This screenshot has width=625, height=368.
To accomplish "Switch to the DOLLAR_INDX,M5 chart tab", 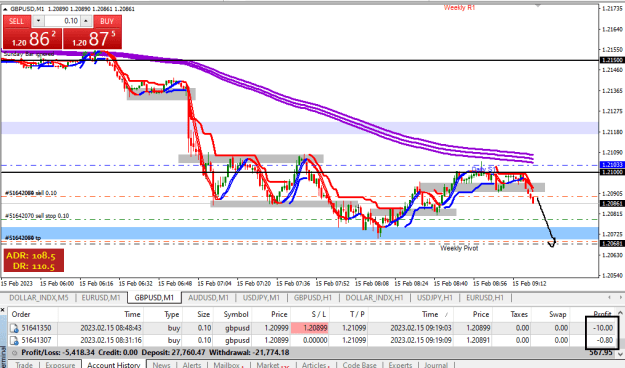I will tap(39, 298).
